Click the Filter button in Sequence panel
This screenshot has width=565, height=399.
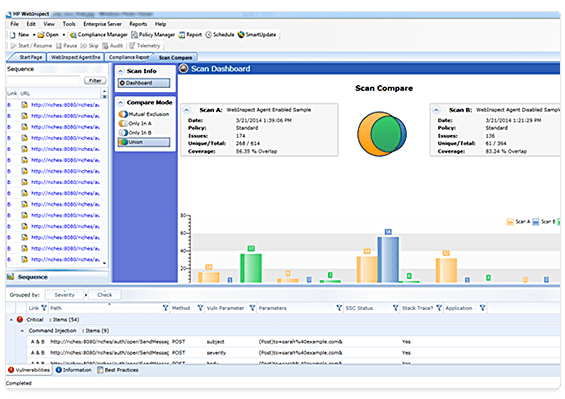point(95,81)
